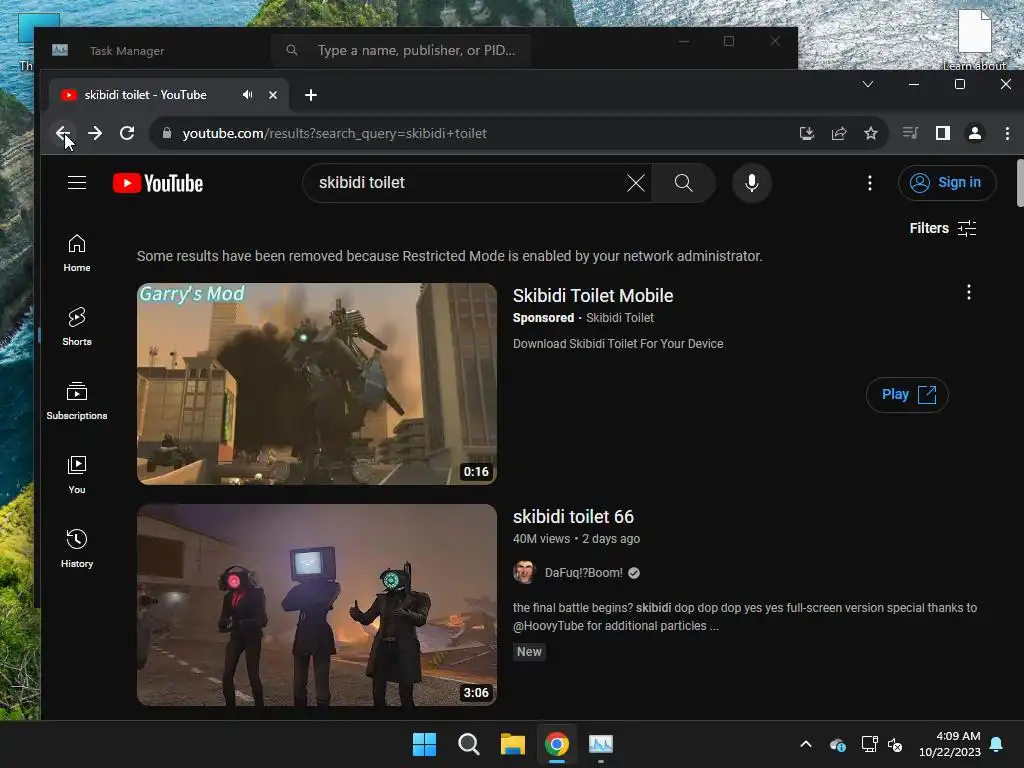Play the skibidi toilet 66 thumbnail

[x=317, y=605]
